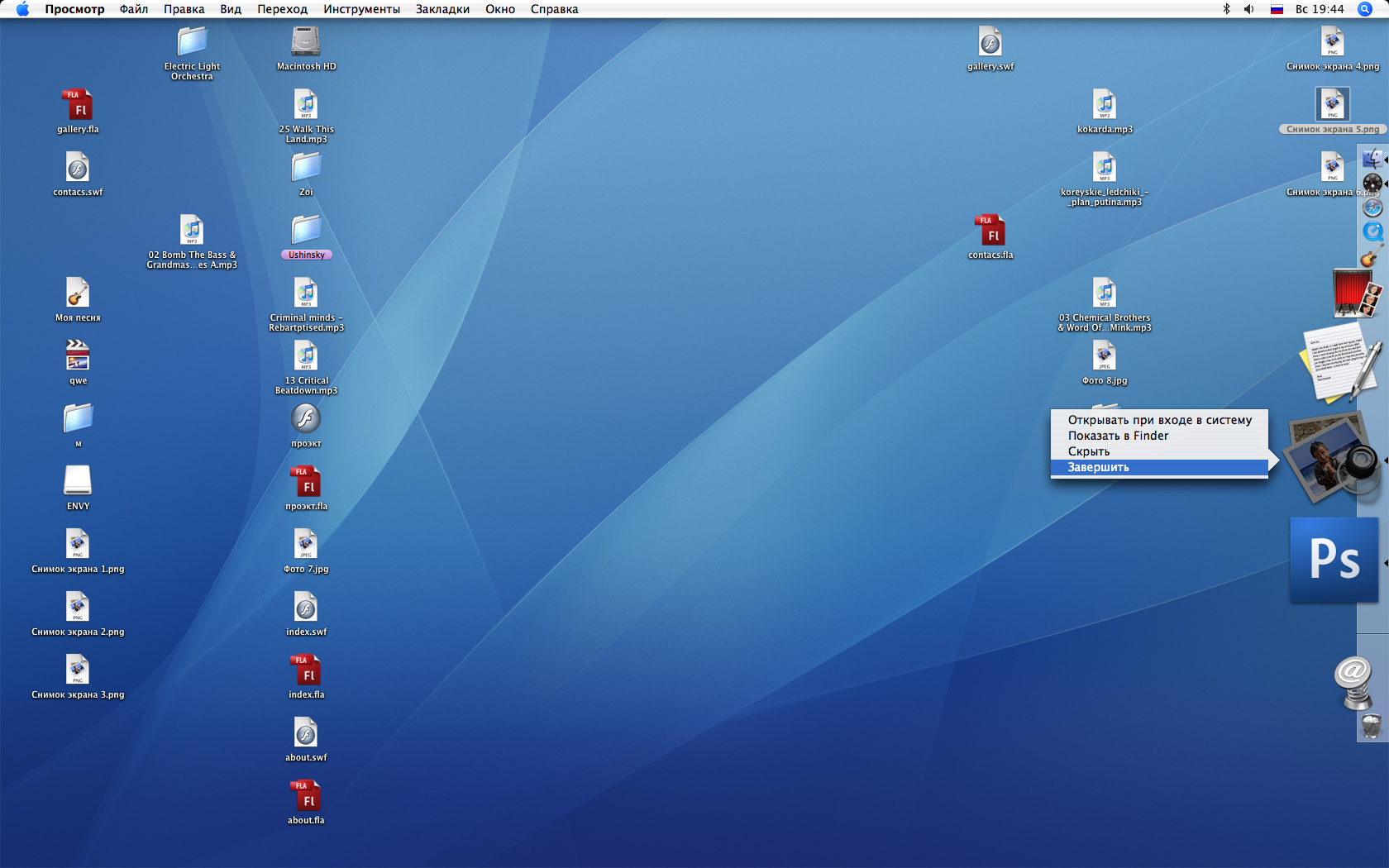Open the "Инструменты" menu
The width and height of the screenshot is (1389, 868).
pos(361,9)
